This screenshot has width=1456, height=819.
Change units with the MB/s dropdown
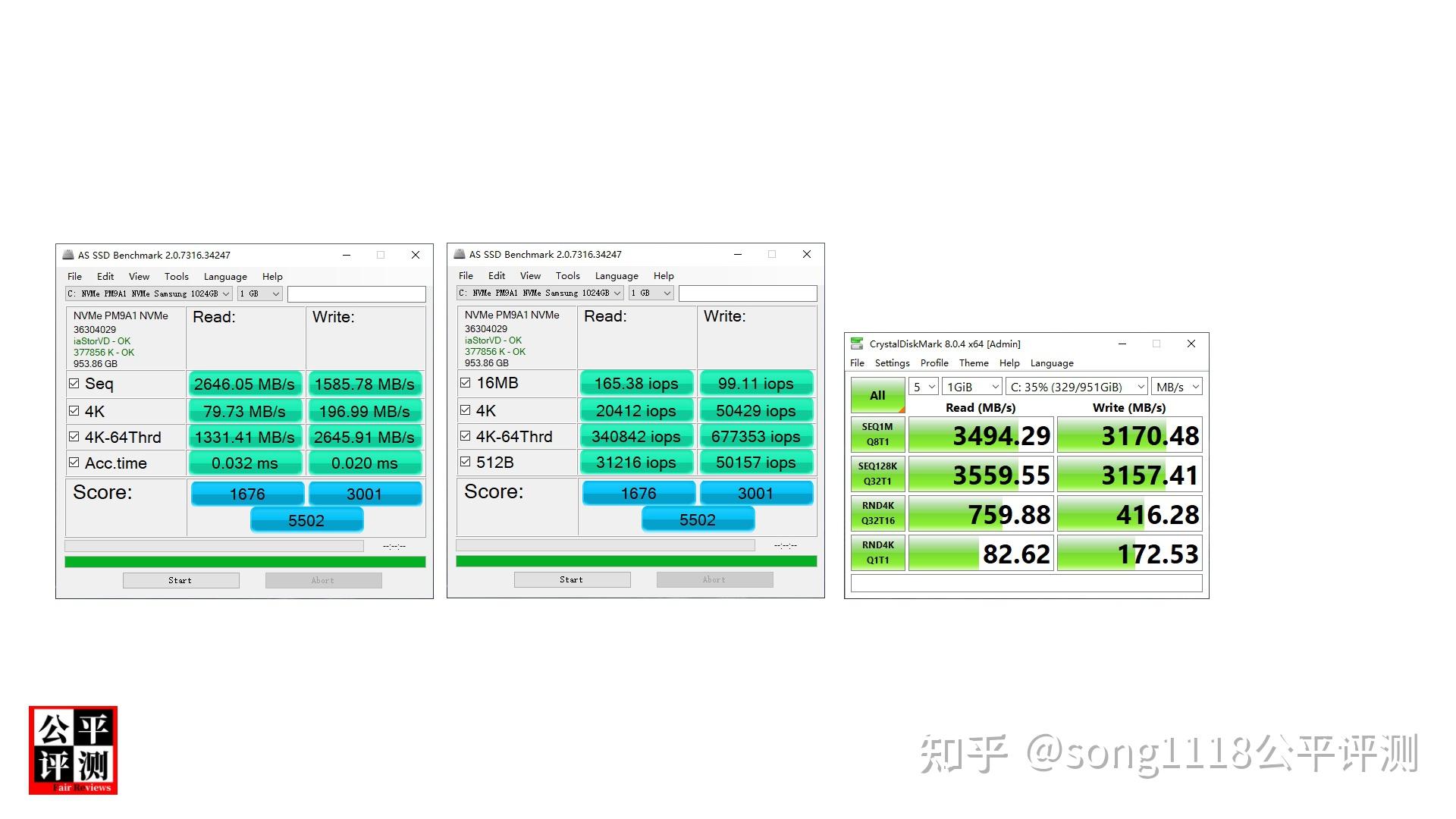coord(1176,387)
